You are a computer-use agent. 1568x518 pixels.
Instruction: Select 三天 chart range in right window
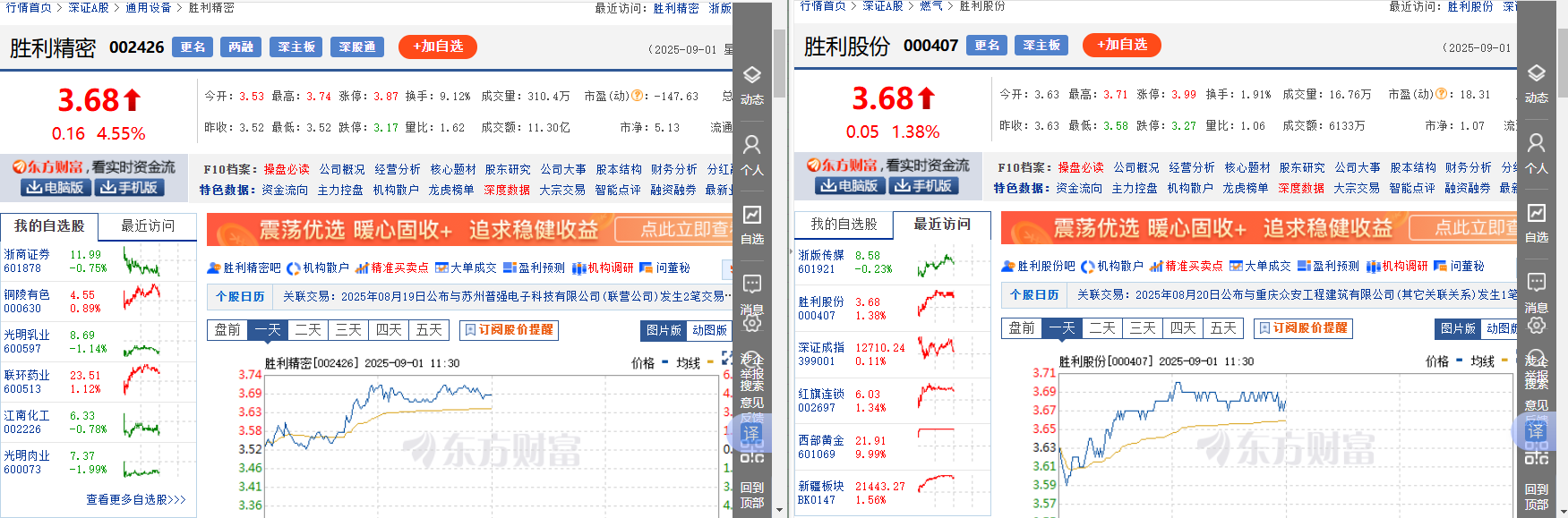click(1143, 328)
